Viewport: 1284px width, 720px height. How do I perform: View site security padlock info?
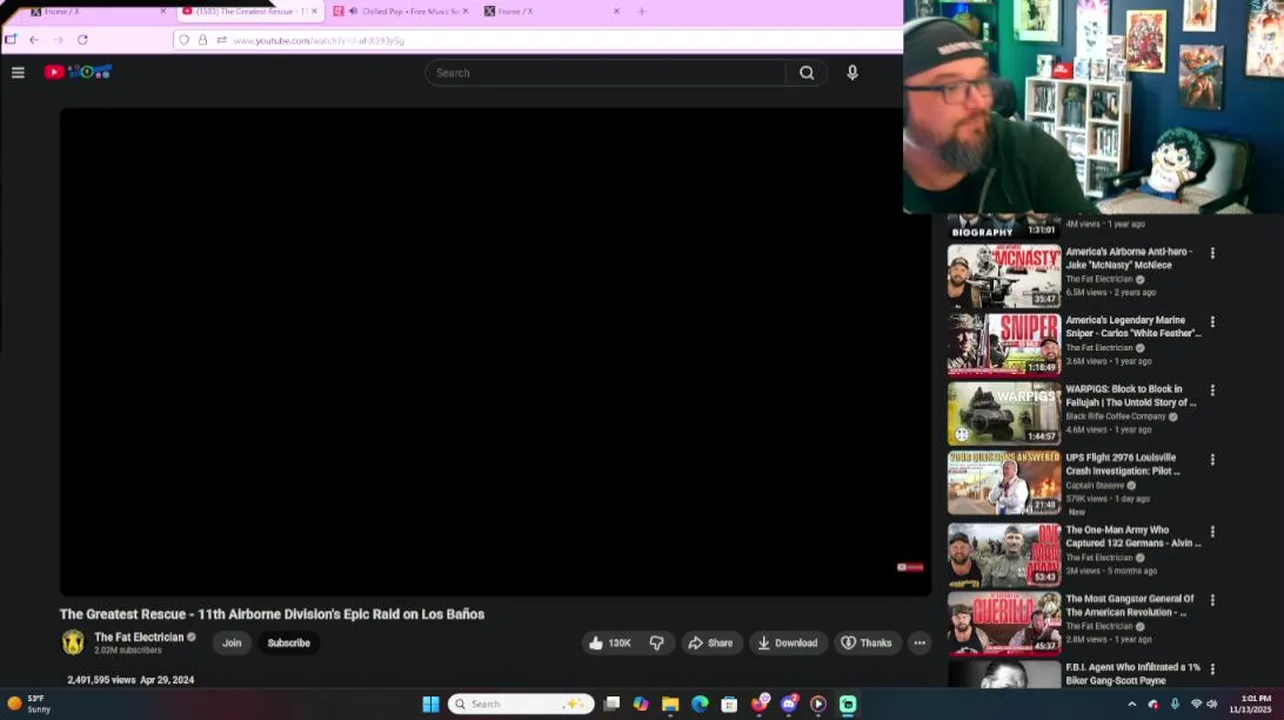(x=202, y=40)
